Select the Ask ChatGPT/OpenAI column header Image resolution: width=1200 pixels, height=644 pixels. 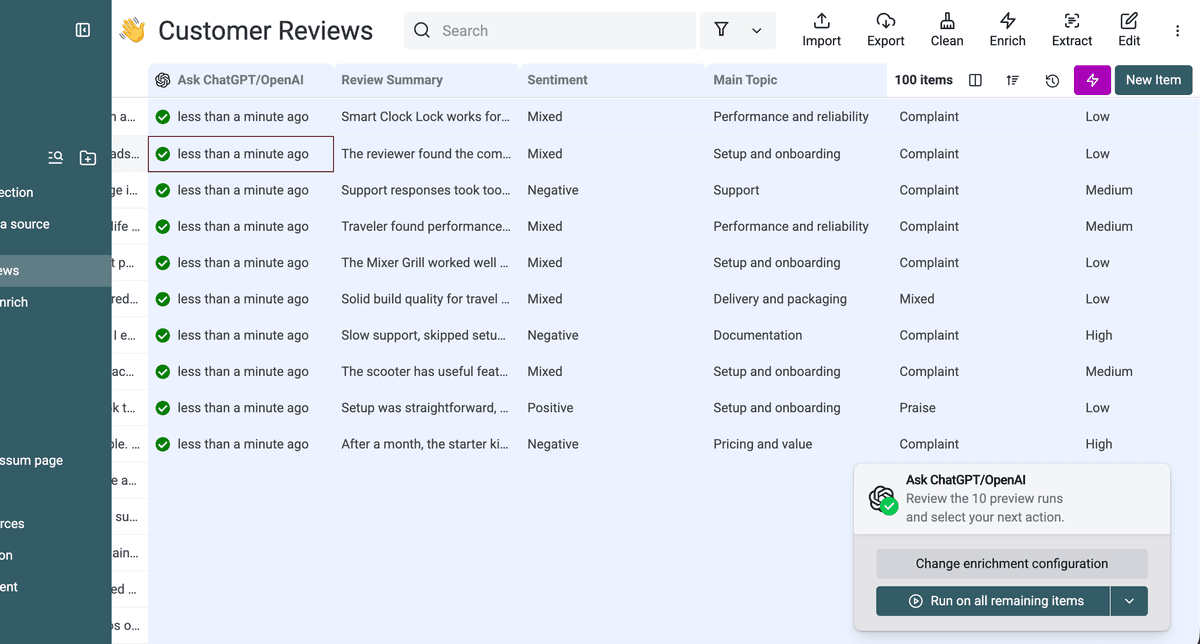(x=240, y=80)
